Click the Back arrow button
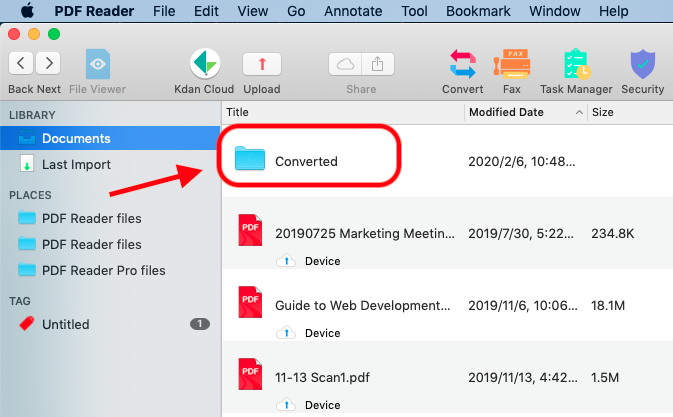 21,63
